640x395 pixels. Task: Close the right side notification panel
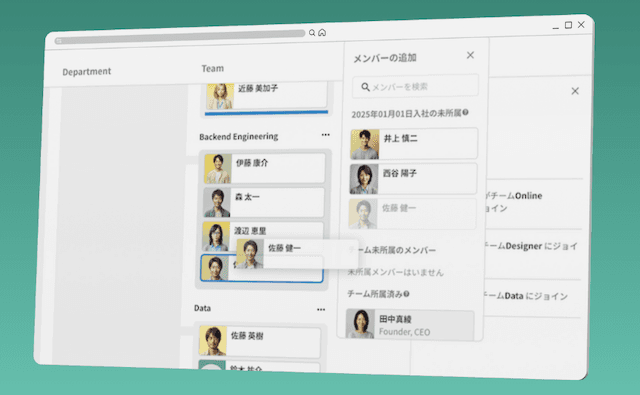pos(575,91)
